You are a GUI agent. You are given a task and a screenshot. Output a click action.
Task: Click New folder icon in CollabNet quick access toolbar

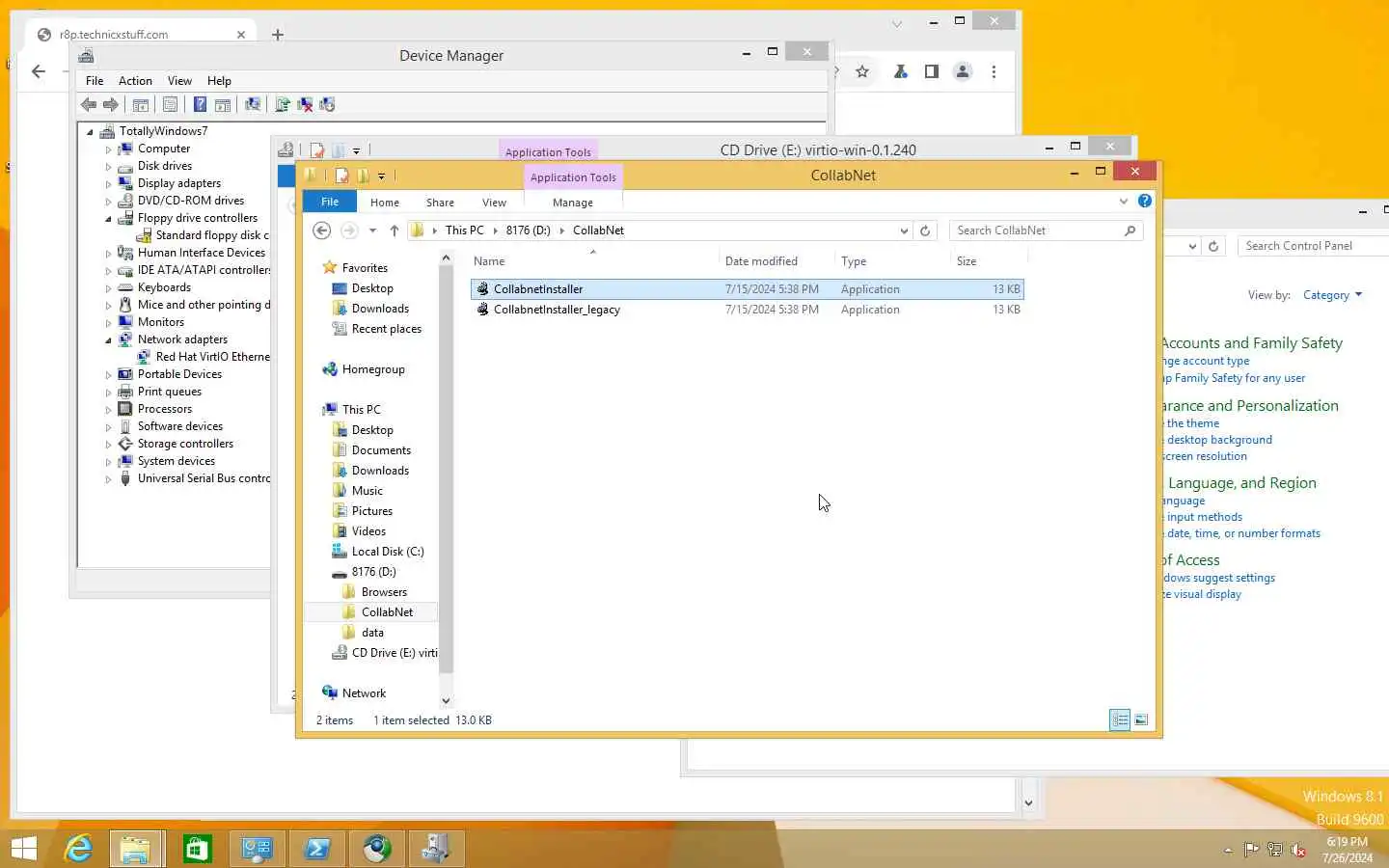(x=364, y=176)
